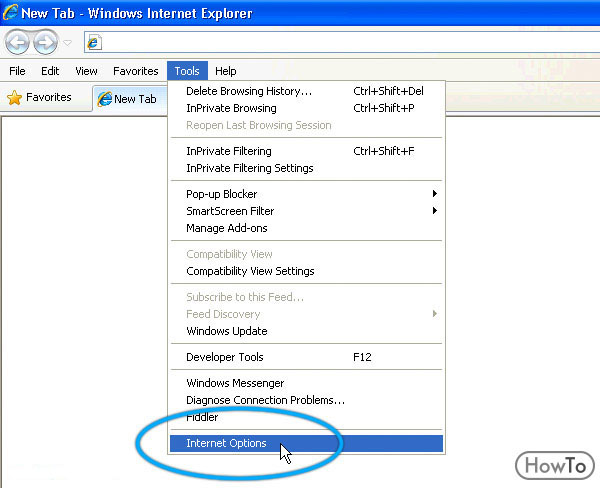Open InPrivate Filtering Settings

[306, 168]
